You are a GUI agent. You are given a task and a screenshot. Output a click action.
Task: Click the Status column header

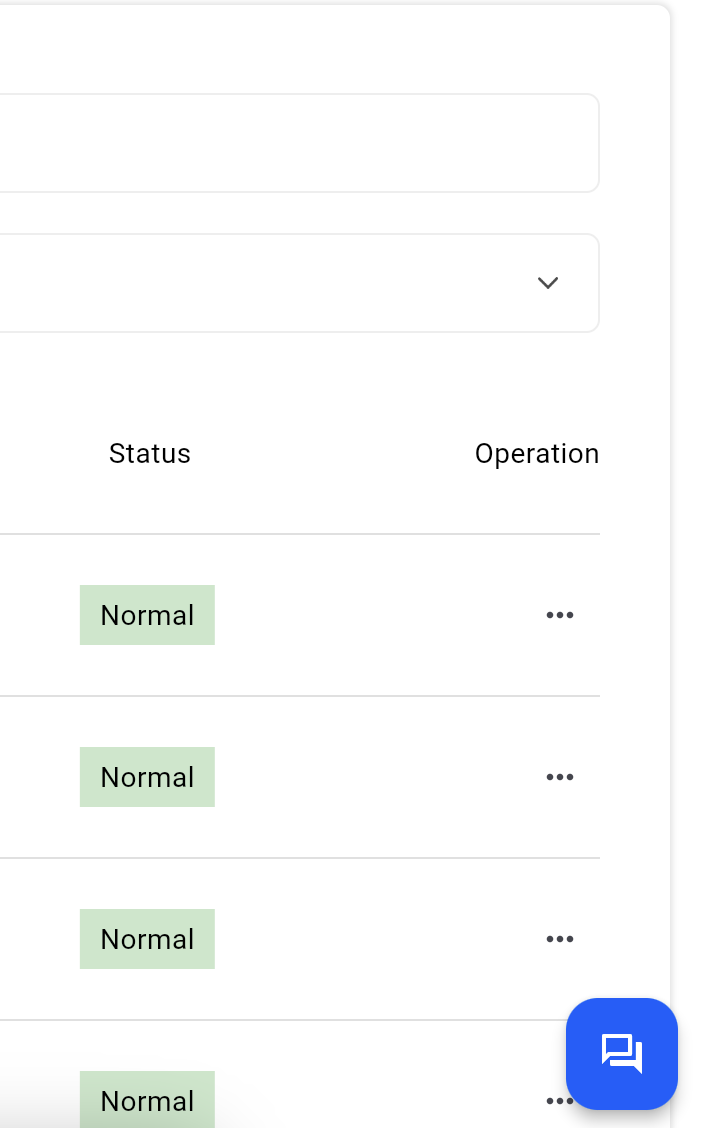click(150, 454)
